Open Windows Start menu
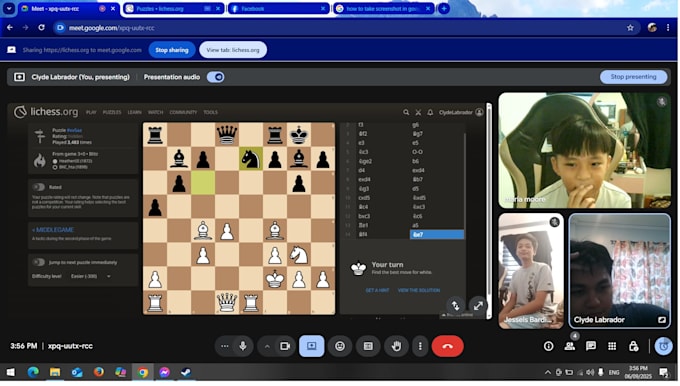This screenshot has height=386, width=680. 11,372
